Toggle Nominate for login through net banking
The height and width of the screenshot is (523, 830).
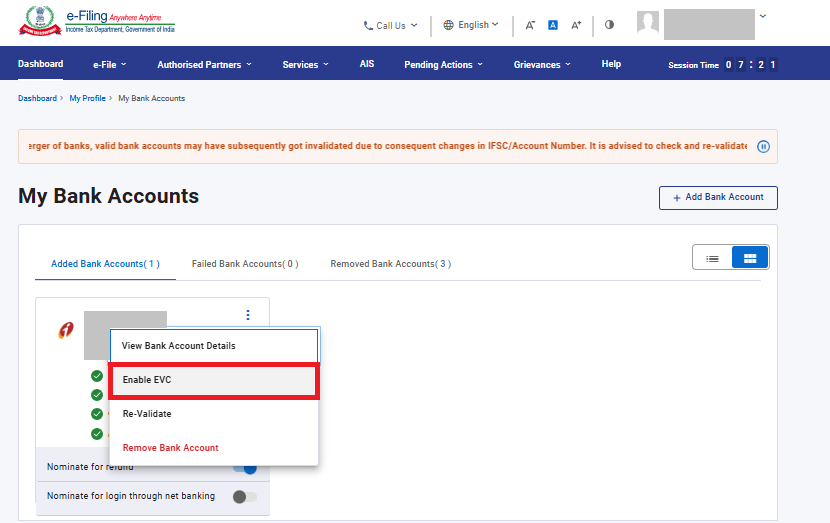[244, 496]
